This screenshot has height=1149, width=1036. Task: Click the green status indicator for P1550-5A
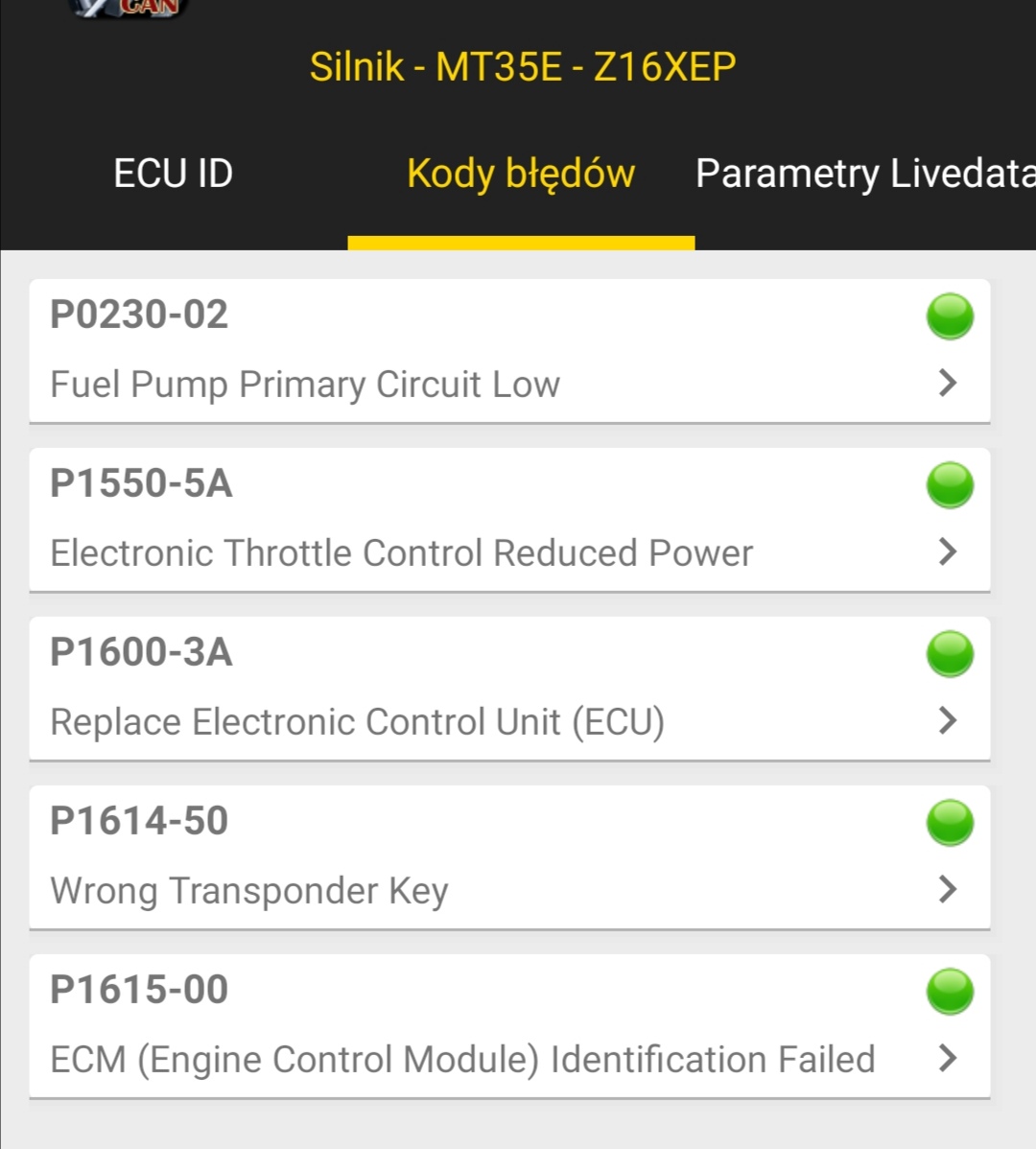[950, 485]
